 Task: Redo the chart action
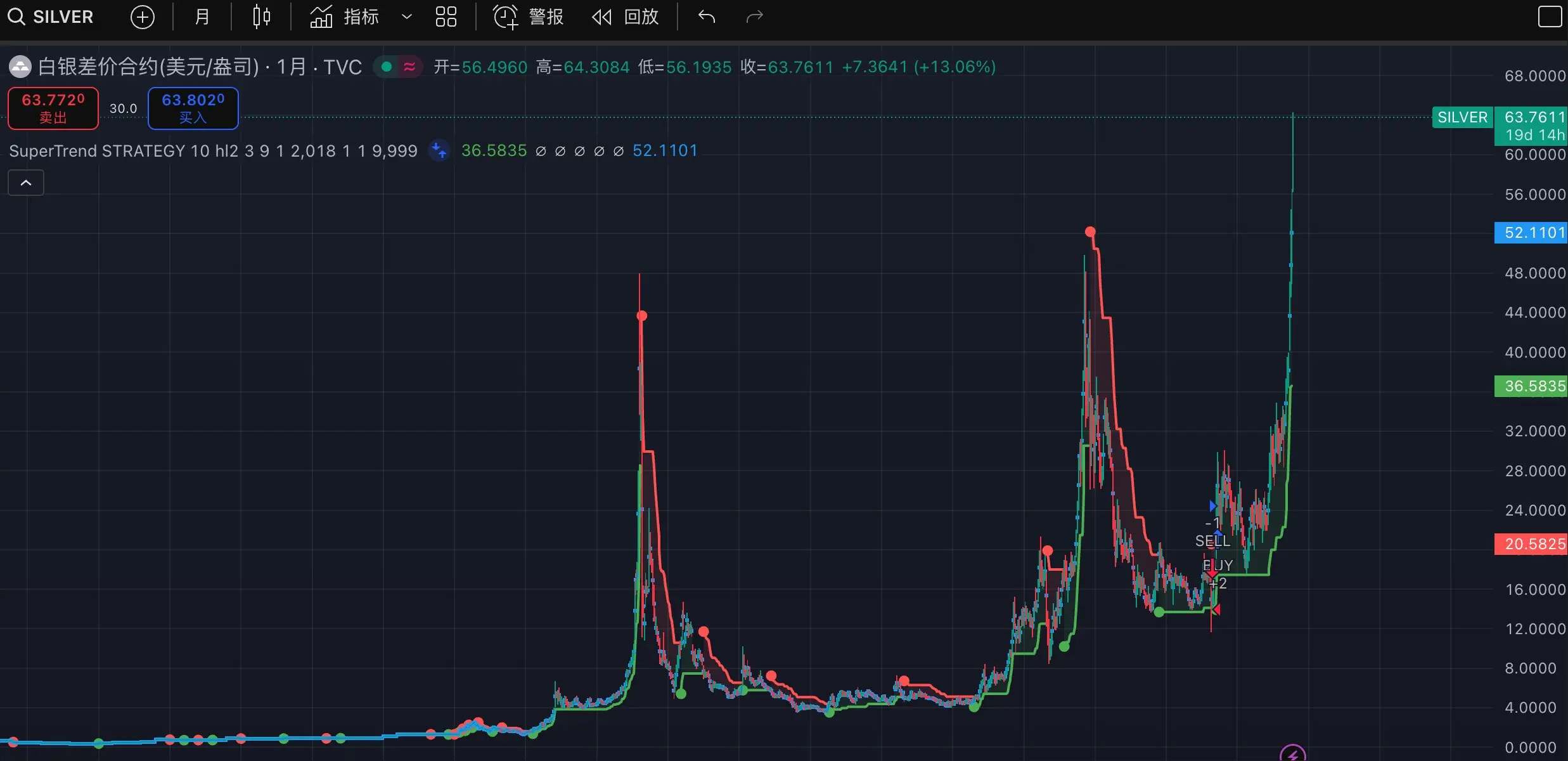click(754, 17)
